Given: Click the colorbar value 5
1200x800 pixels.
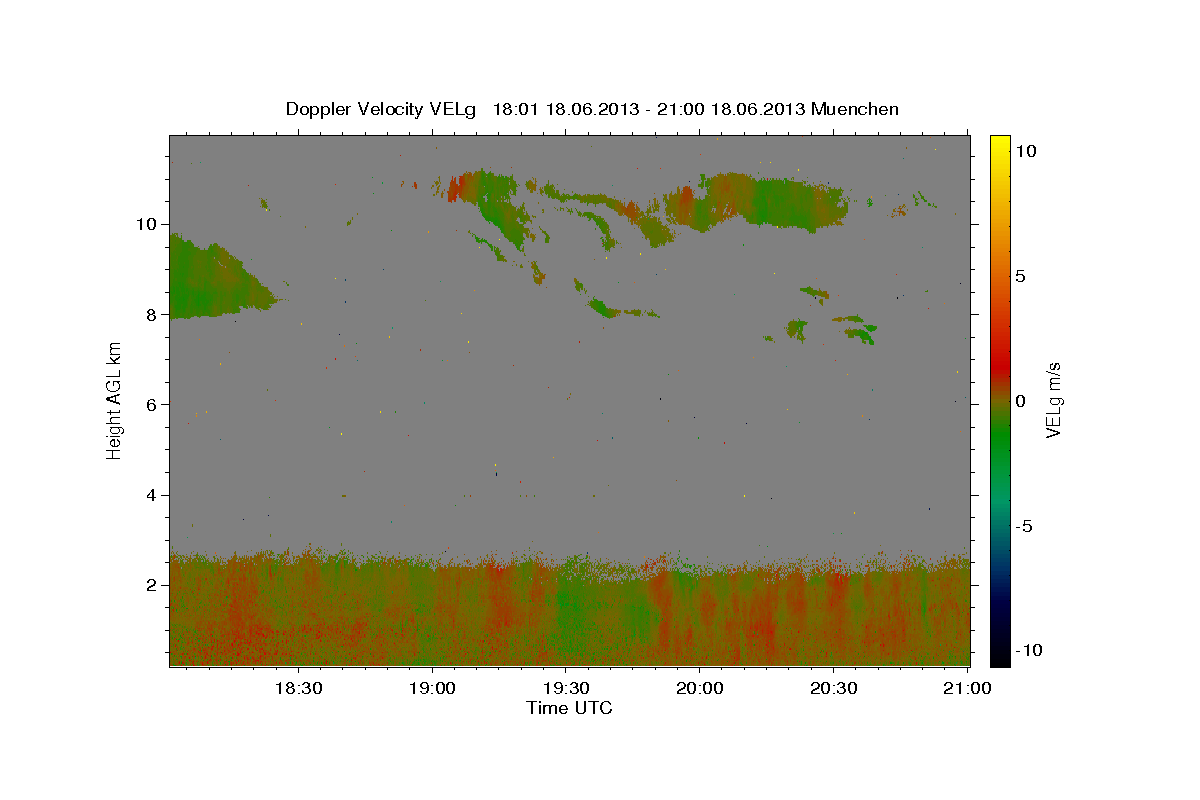Looking at the screenshot, I should (1020, 276).
